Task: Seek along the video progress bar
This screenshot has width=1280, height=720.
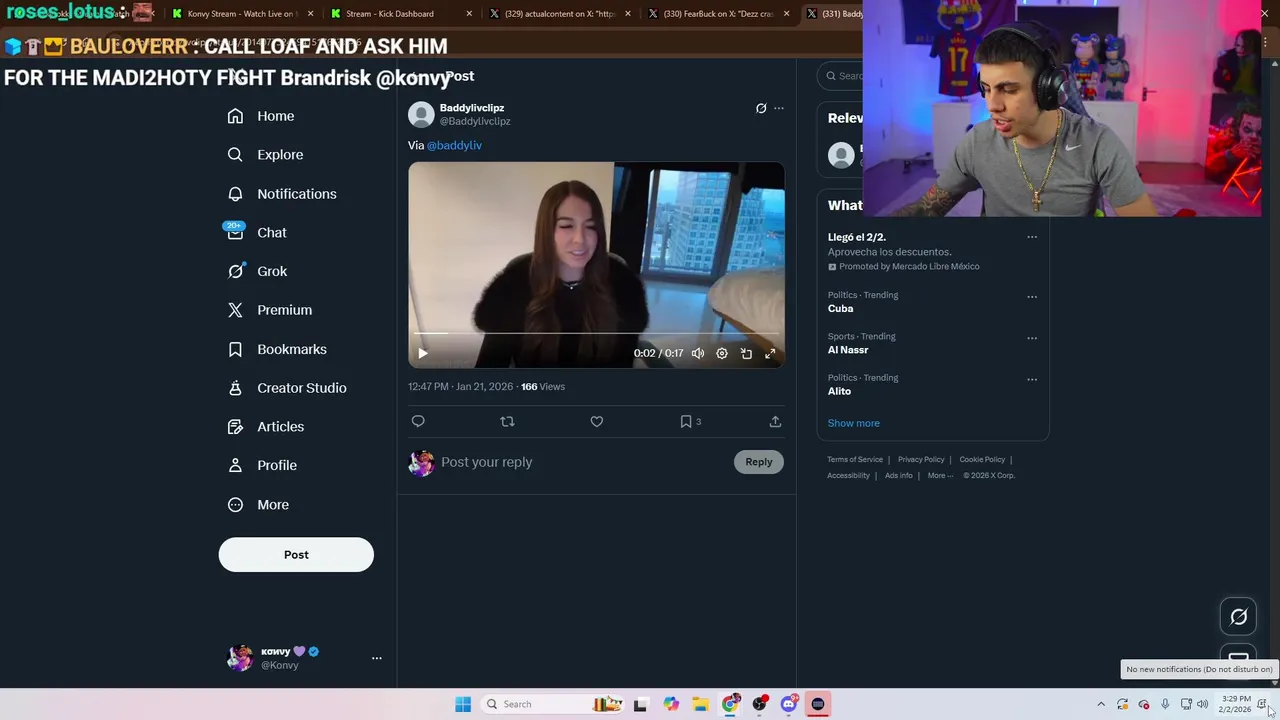Action: click(x=596, y=333)
